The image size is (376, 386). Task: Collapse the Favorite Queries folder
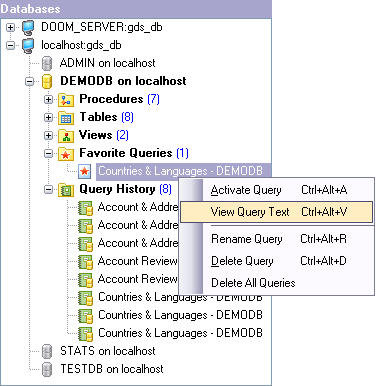[49, 153]
